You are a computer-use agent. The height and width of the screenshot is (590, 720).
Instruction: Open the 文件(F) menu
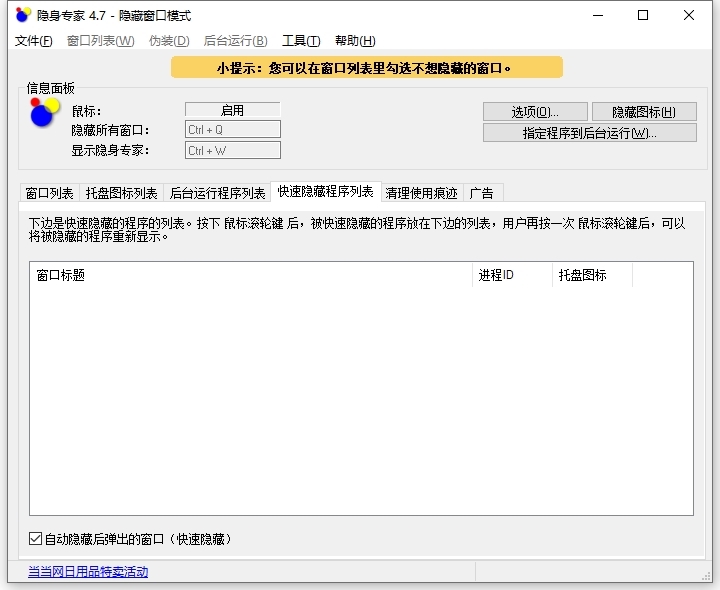tap(34, 41)
